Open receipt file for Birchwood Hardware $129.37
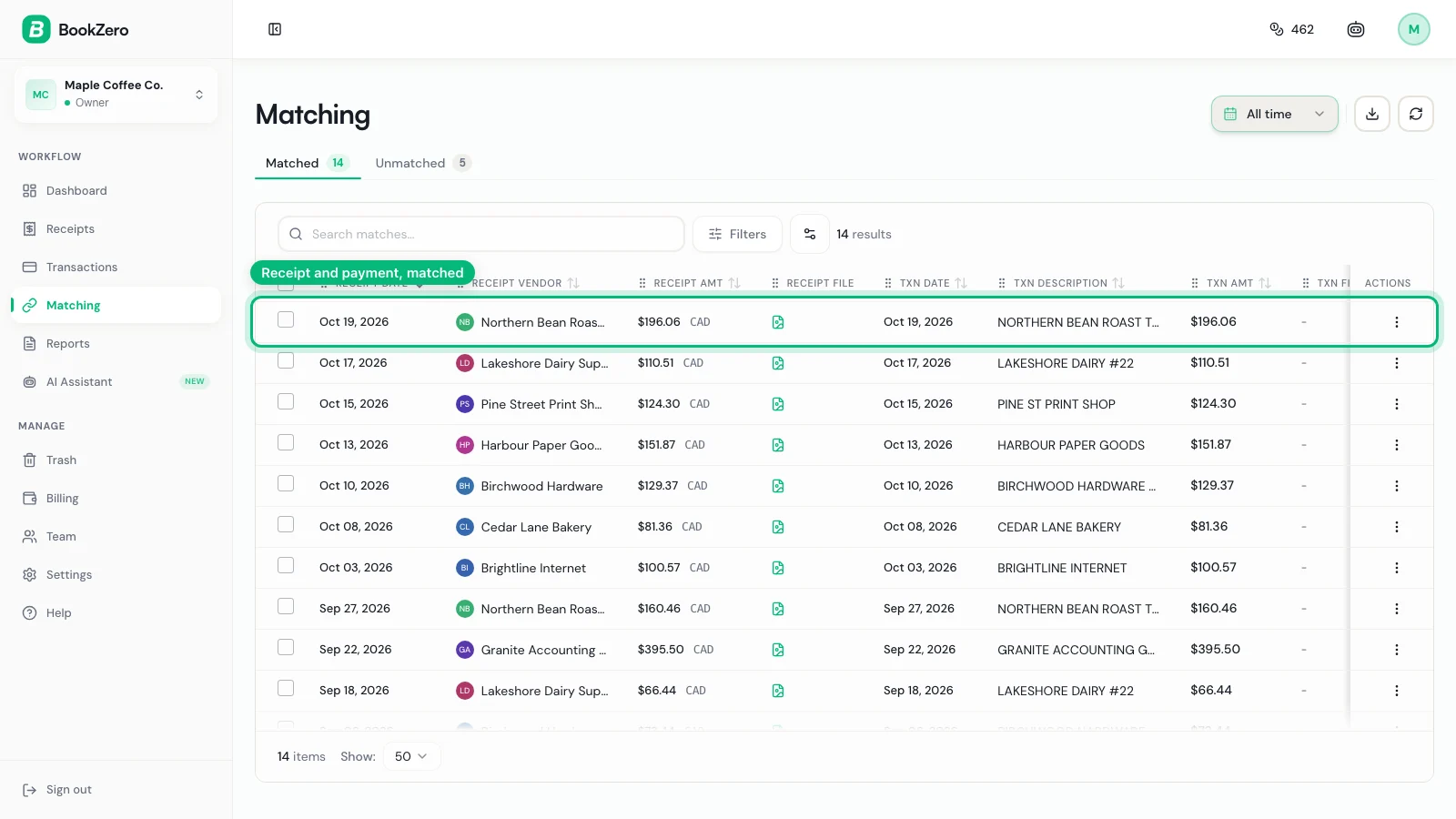This screenshot has height=819, width=1456. [778, 486]
